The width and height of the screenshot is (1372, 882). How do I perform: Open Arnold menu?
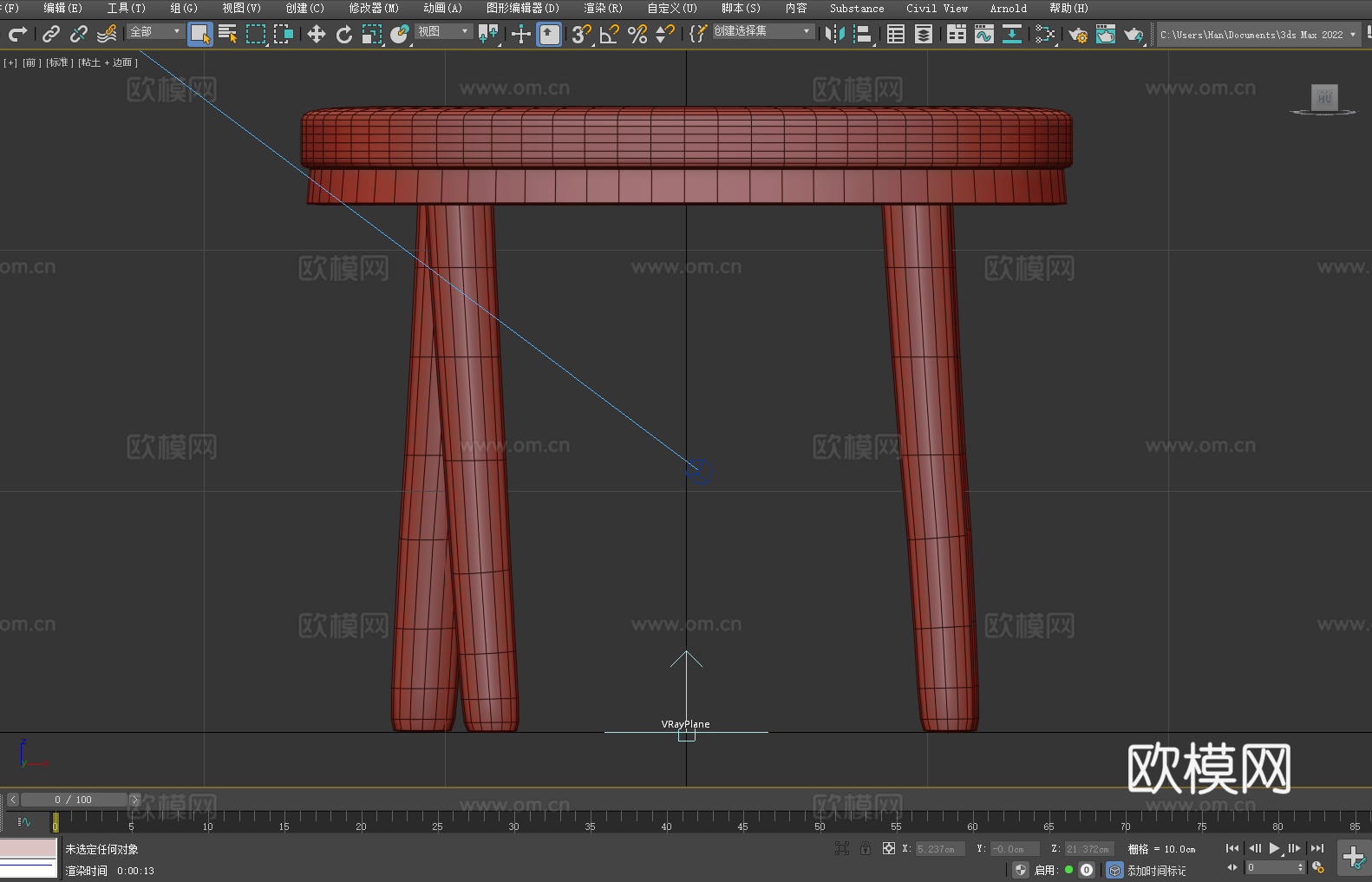tap(1009, 9)
